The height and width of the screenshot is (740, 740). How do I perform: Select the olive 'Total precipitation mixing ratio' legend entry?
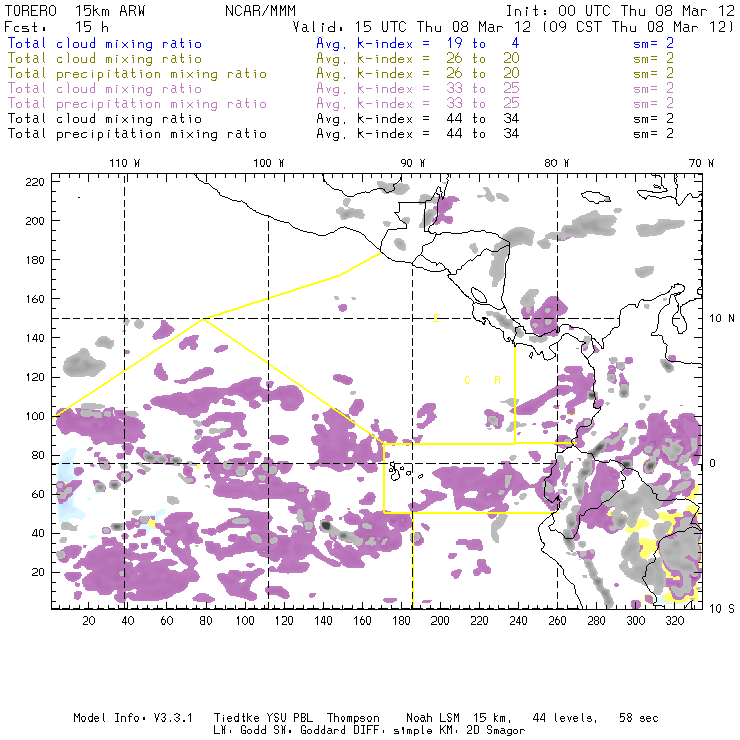137,74
